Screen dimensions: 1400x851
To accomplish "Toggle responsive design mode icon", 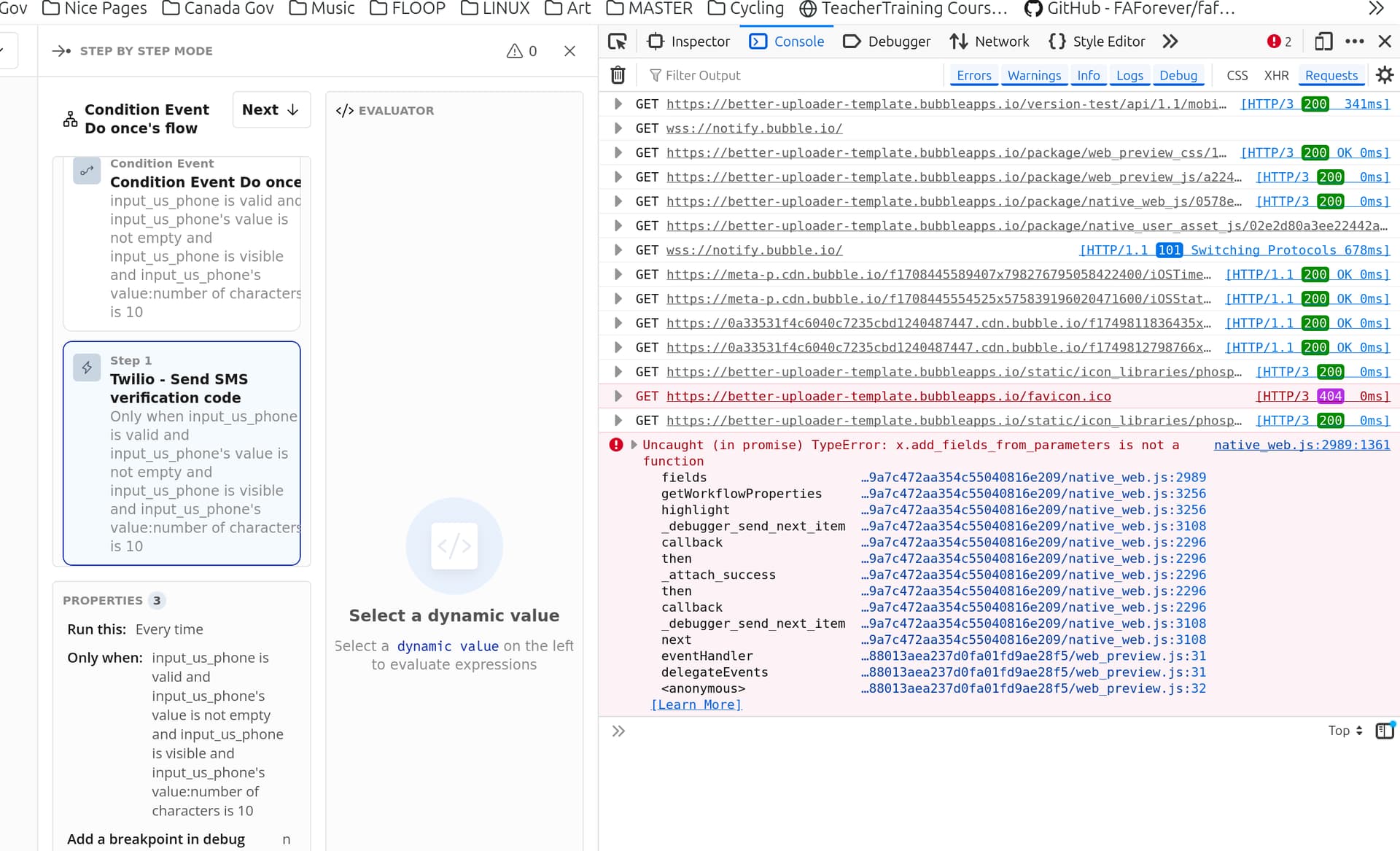I will (1323, 42).
